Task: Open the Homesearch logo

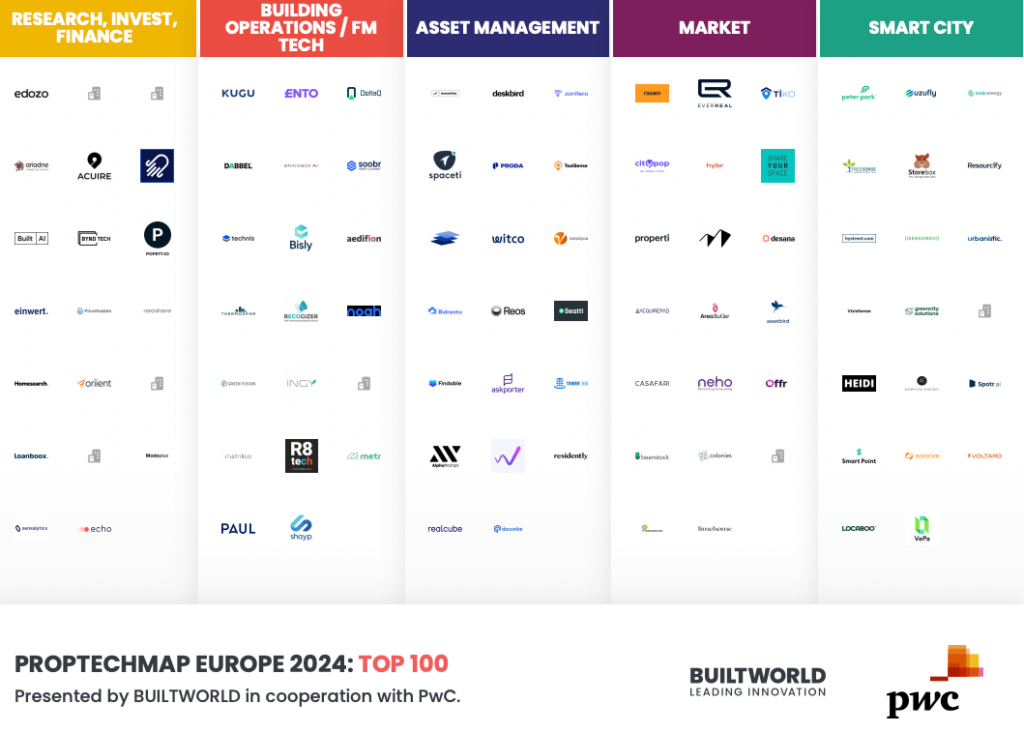Action: [31, 383]
